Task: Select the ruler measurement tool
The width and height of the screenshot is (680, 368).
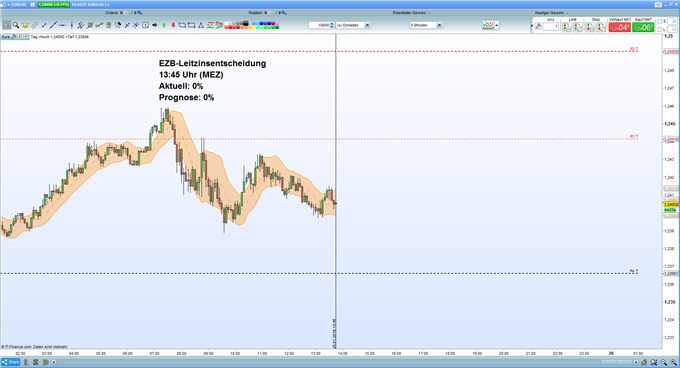Action: 34,25
